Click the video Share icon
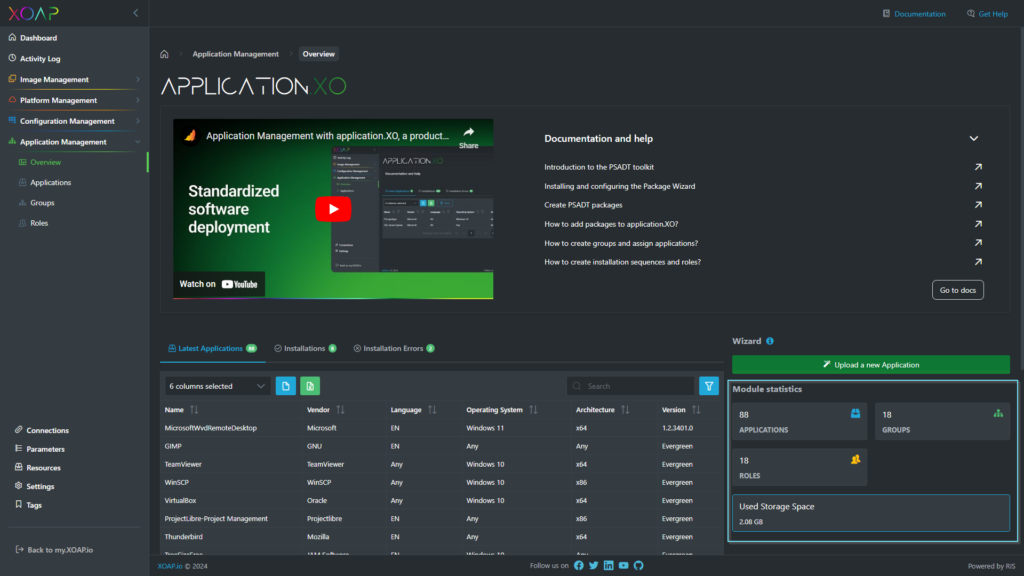1024x576 pixels. pyautogui.click(x=468, y=138)
